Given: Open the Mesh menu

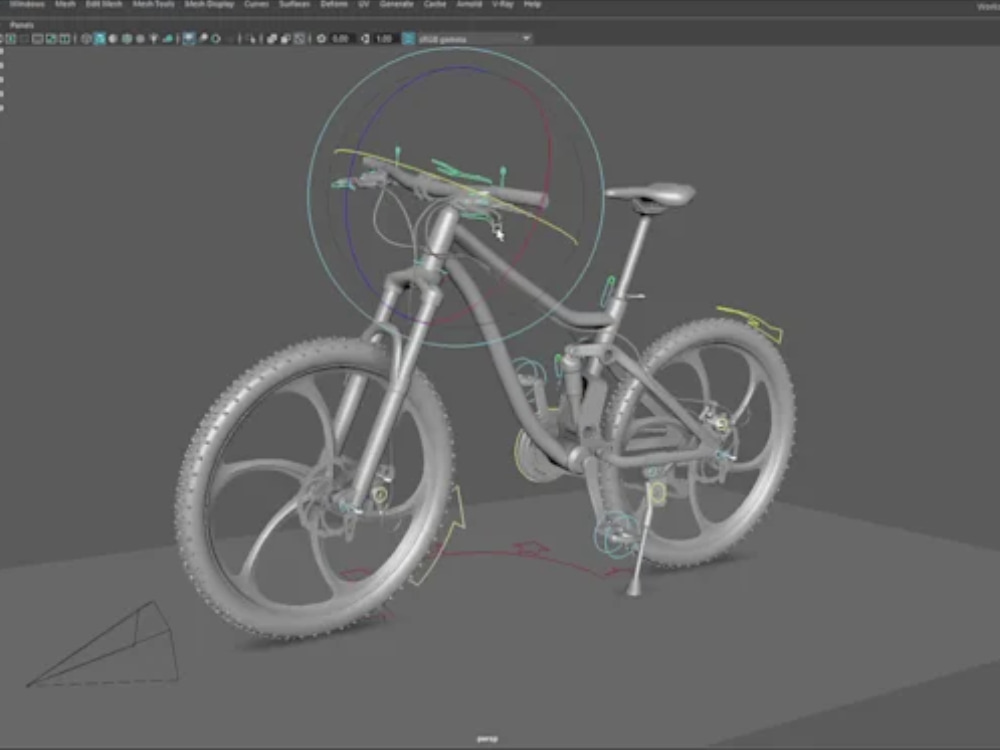Looking at the screenshot, I should click(65, 4).
